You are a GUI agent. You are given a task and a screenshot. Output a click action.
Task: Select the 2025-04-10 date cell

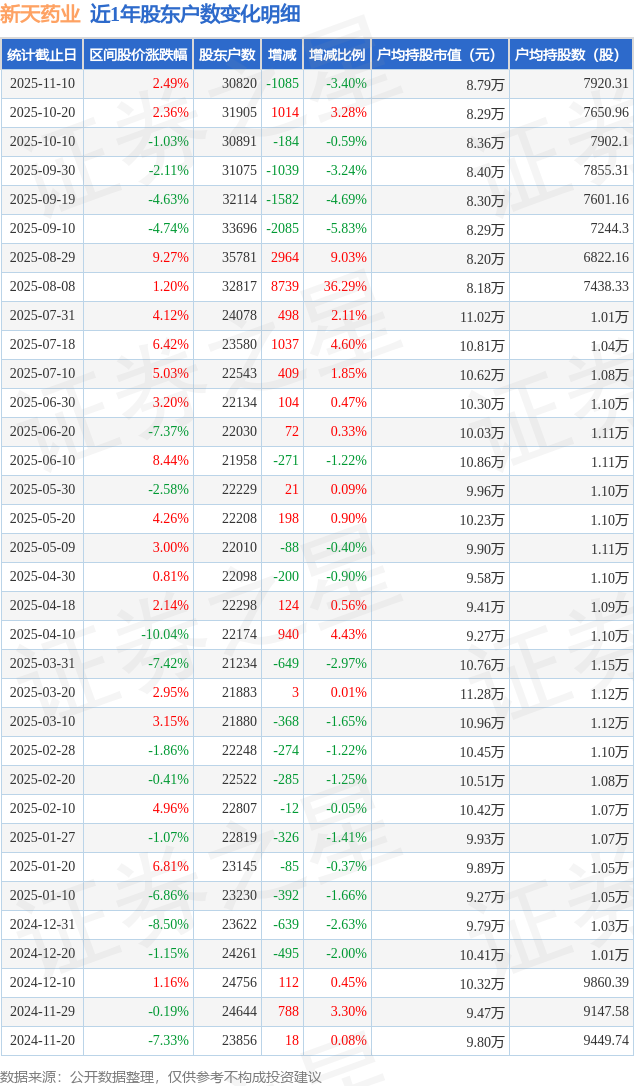point(42,635)
